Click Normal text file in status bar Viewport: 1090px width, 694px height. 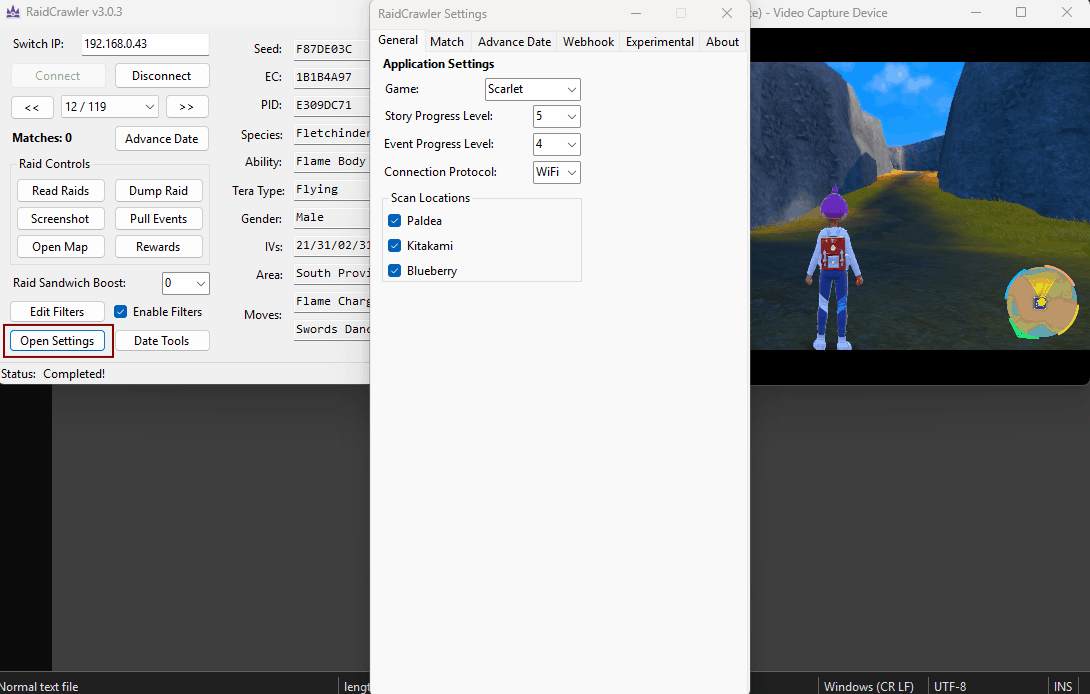tap(39, 686)
